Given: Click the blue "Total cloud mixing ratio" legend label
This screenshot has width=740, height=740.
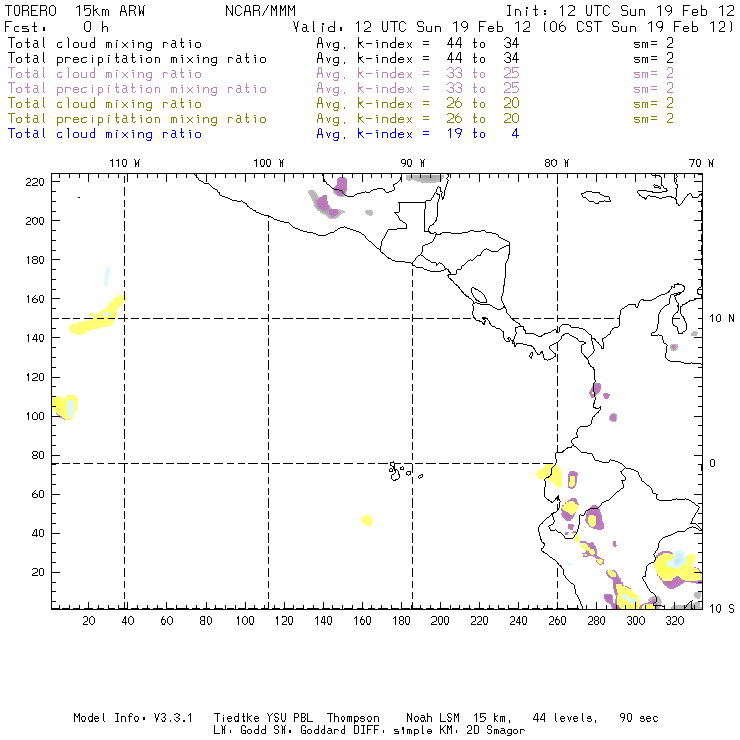Looking at the screenshot, I should point(105,134).
